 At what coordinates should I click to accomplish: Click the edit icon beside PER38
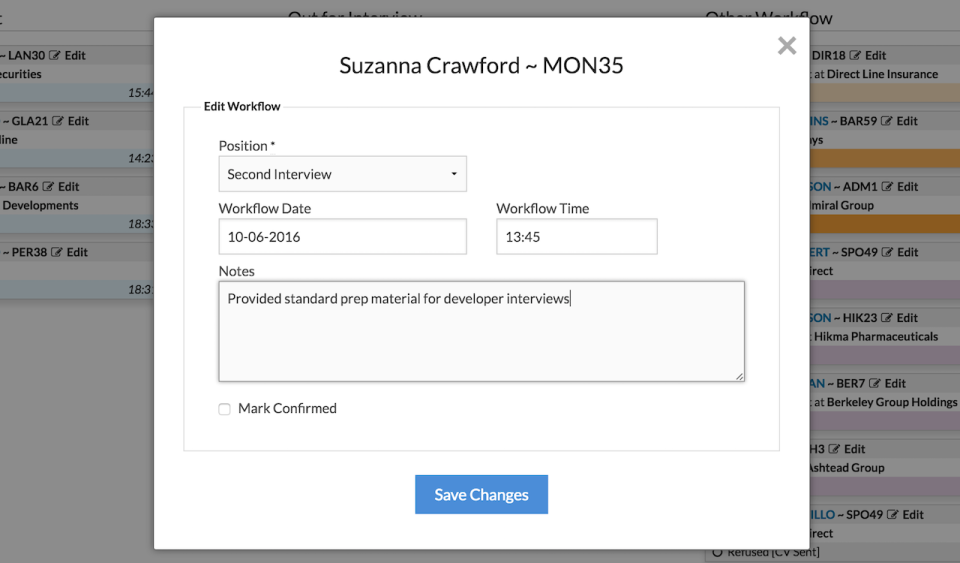(56, 253)
